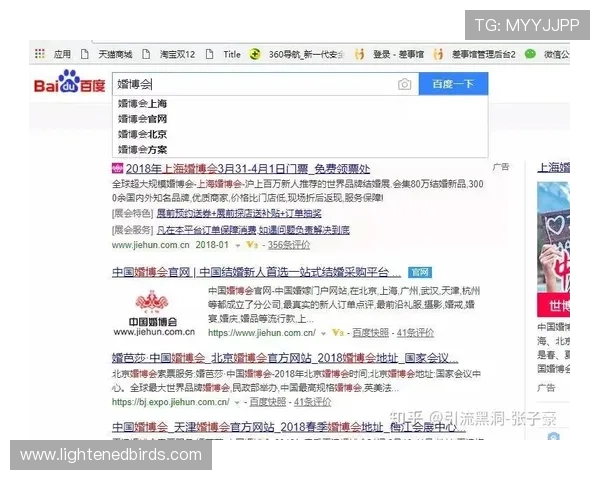
Task: Select suggestion 婚博会方案
Action: 142,150
